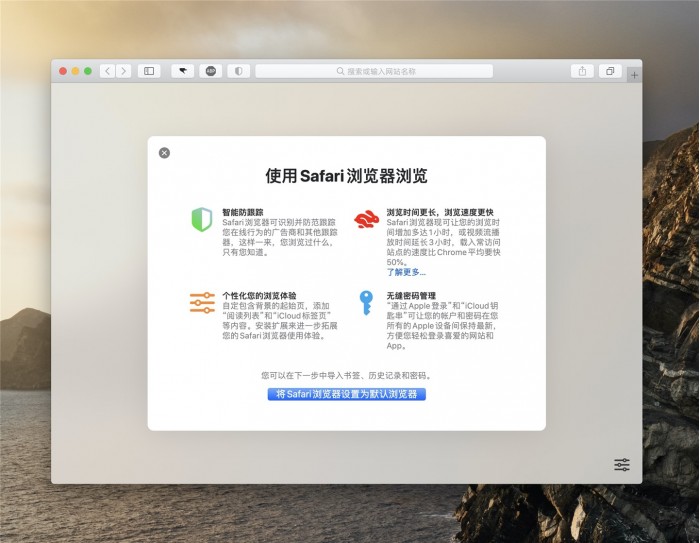Close the Safari window with red button
The height and width of the screenshot is (543, 700).
click(x=63, y=71)
